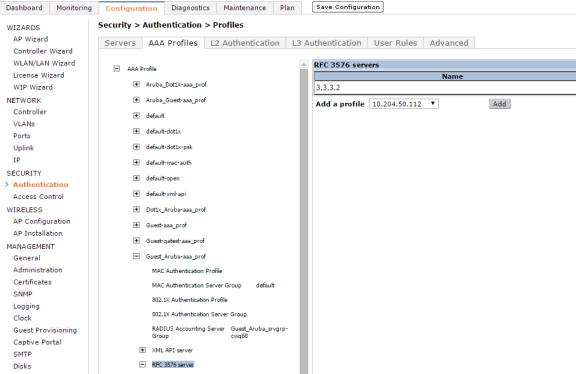Select MAC Authentication Server Group item
Viewport: 576px width, 374px height.
pyautogui.click(x=197, y=285)
